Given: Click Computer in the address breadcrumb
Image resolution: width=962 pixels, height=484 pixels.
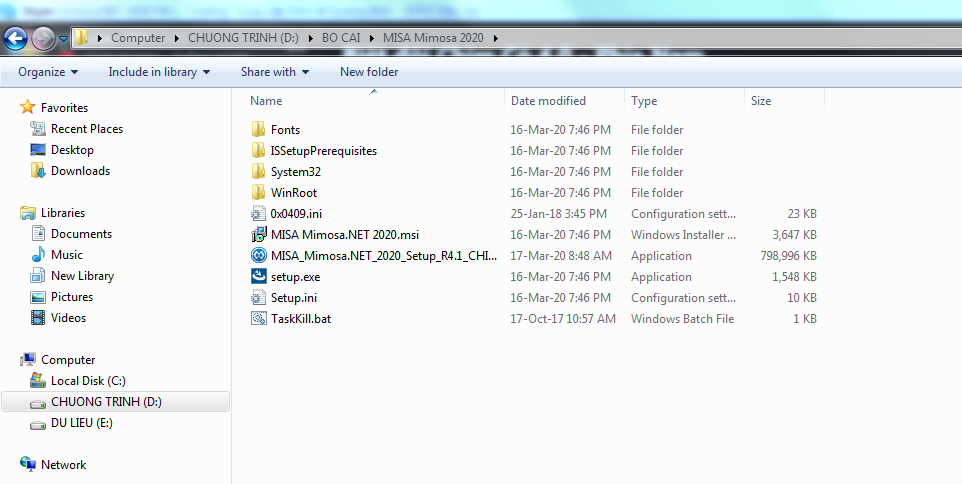Looking at the screenshot, I should tap(138, 38).
